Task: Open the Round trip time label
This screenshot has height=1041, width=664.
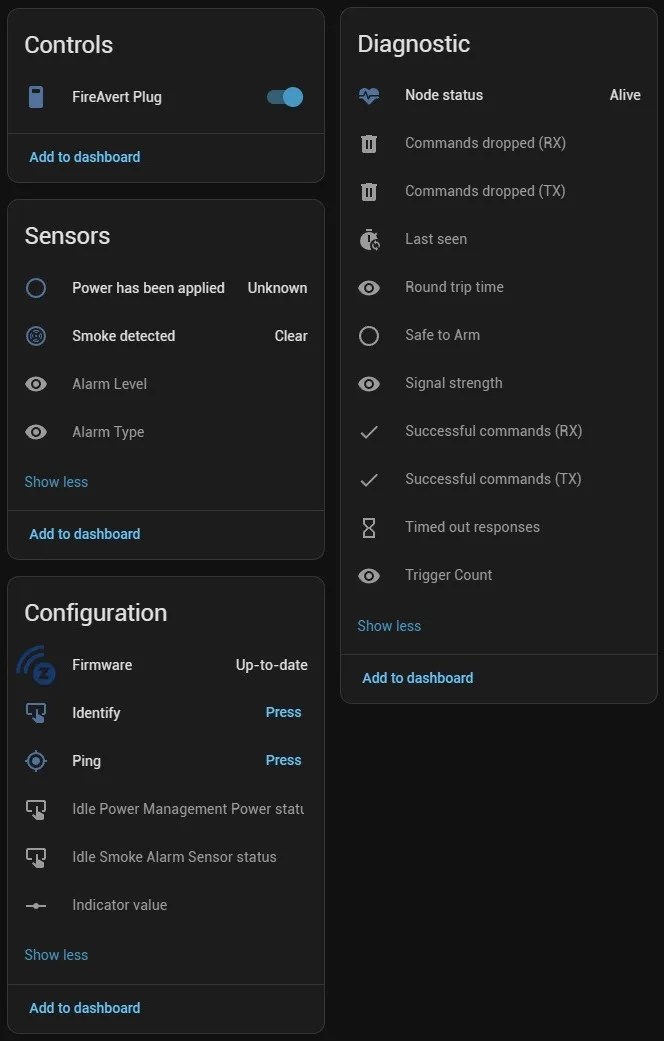Action: pyautogui.click(x=455, y=287)
